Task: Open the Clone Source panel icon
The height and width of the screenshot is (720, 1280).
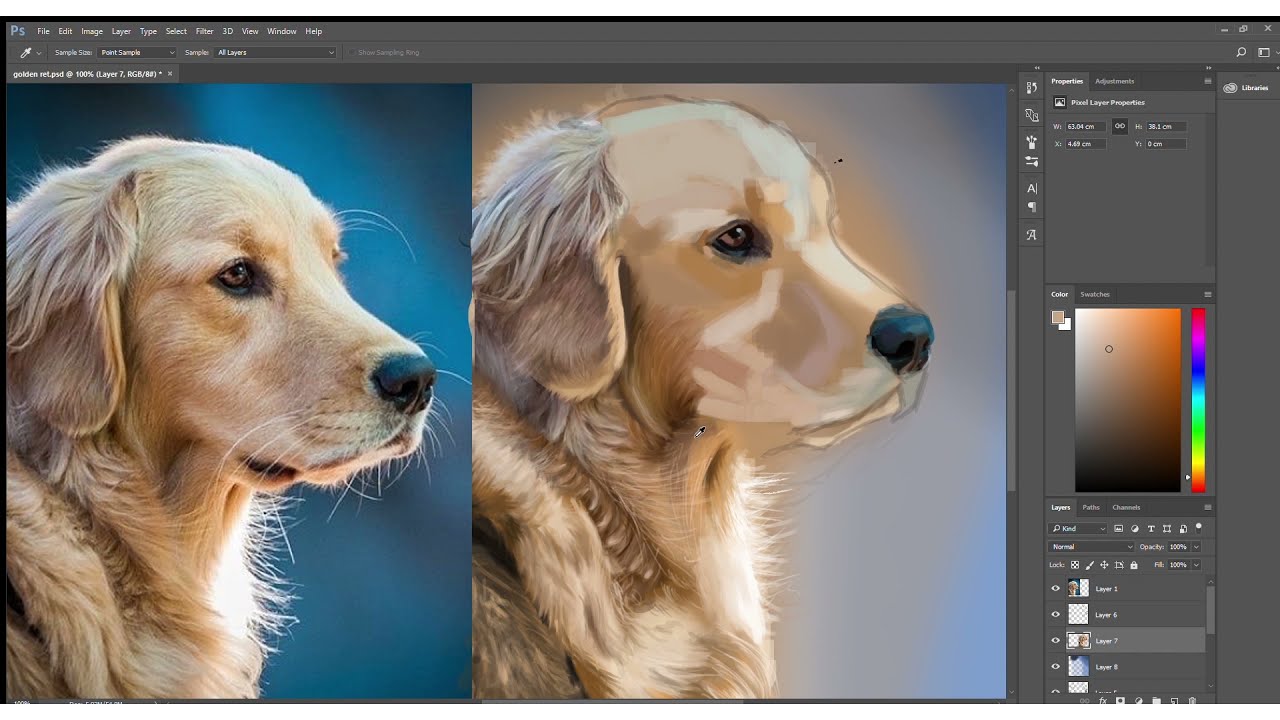Action: click(1032, 115)
